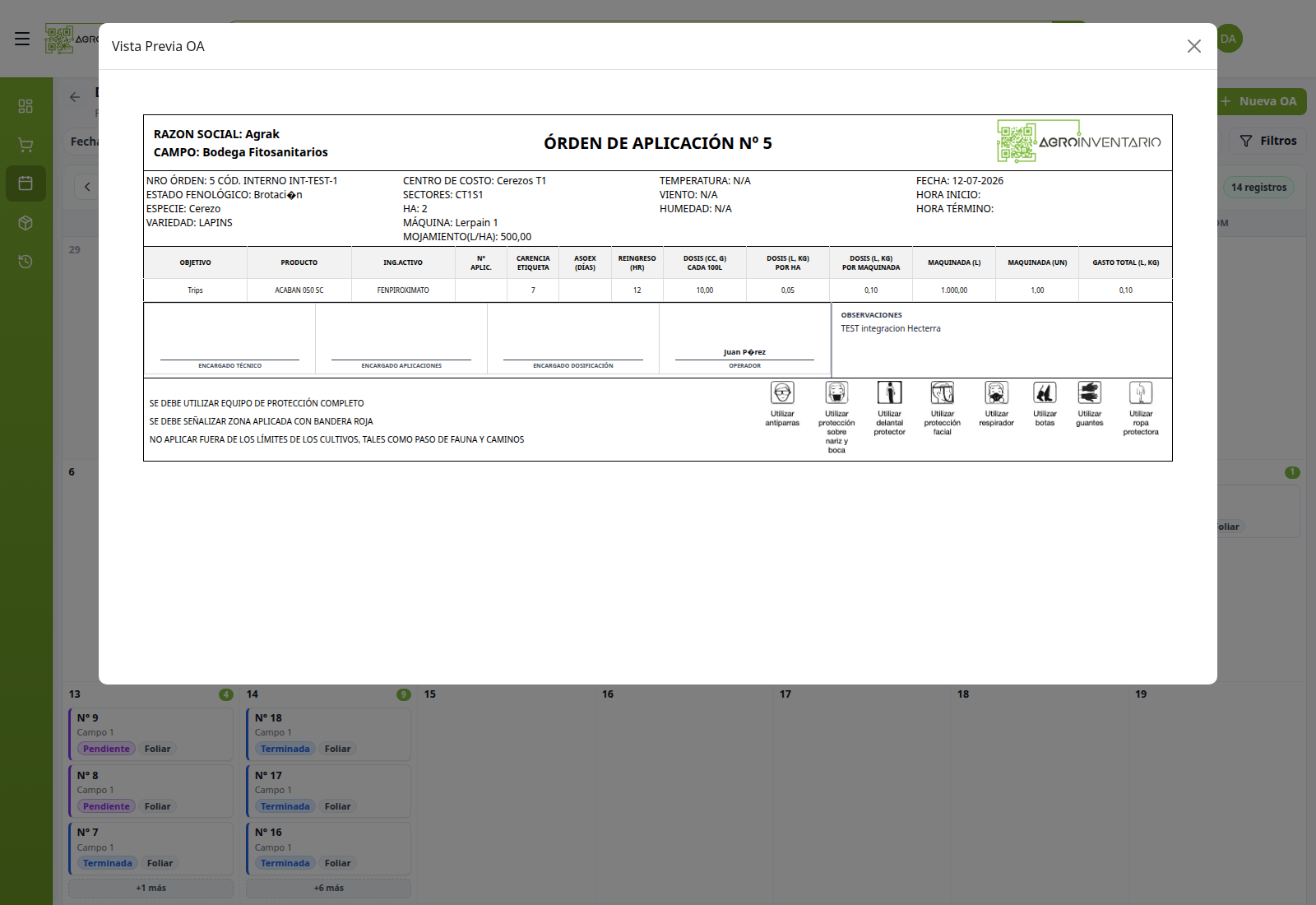Click the green 4 count badge on day 13
The width and height of the screenshot is (1316, 905).
(x=226, y=694)
